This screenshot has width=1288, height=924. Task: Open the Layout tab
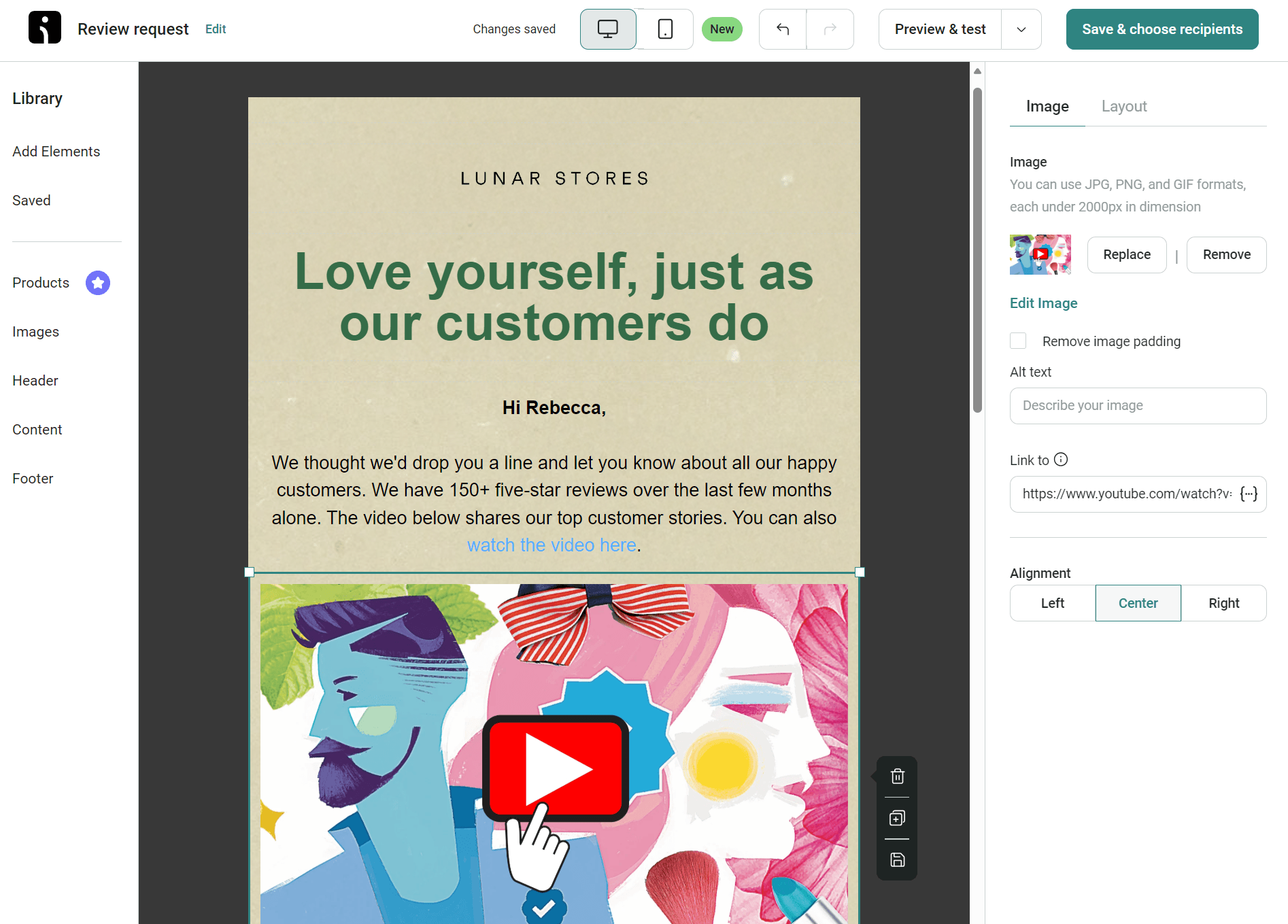pyautogui.click(x=1124, y=106)
